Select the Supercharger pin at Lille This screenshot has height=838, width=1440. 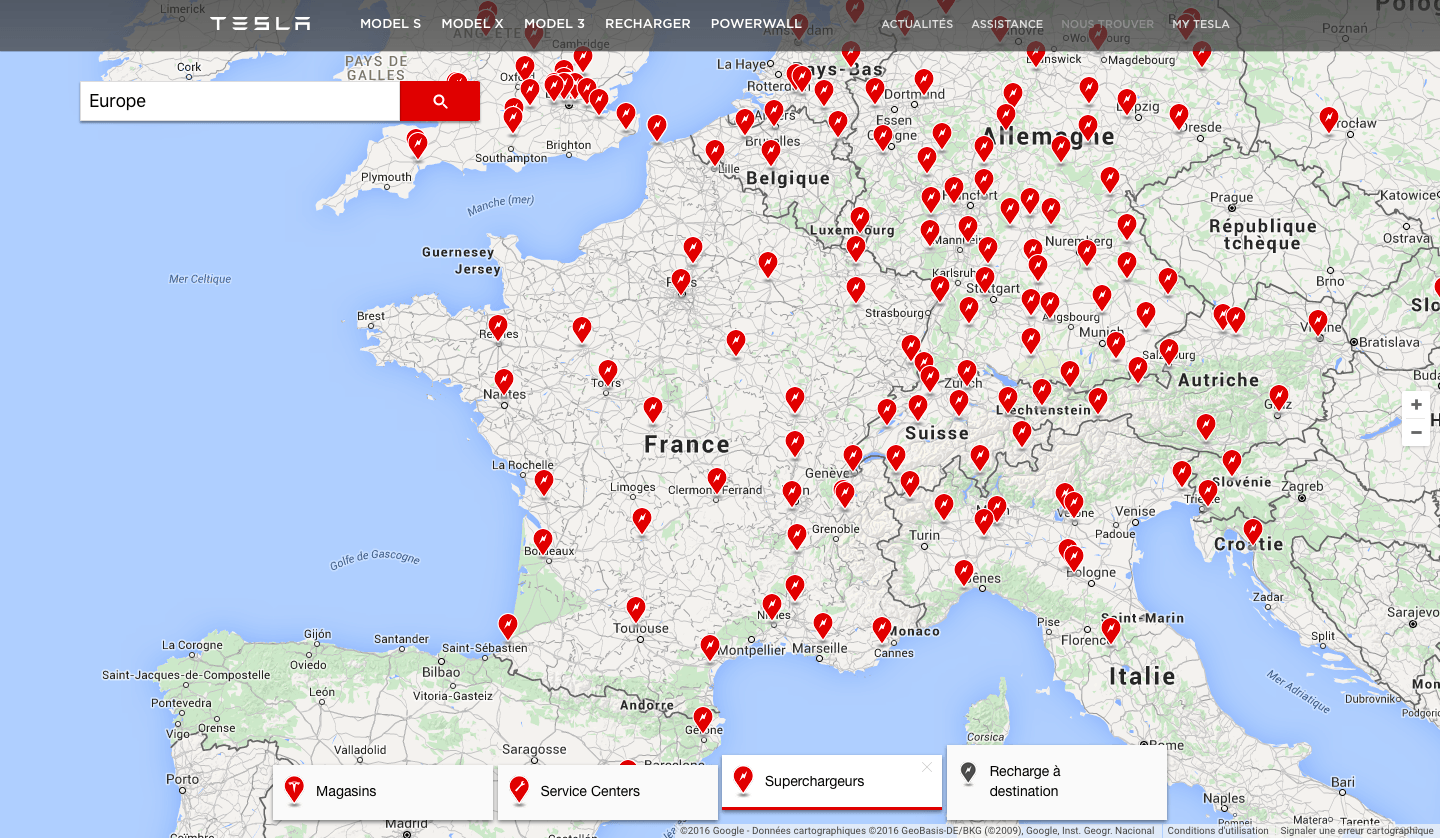715,152
